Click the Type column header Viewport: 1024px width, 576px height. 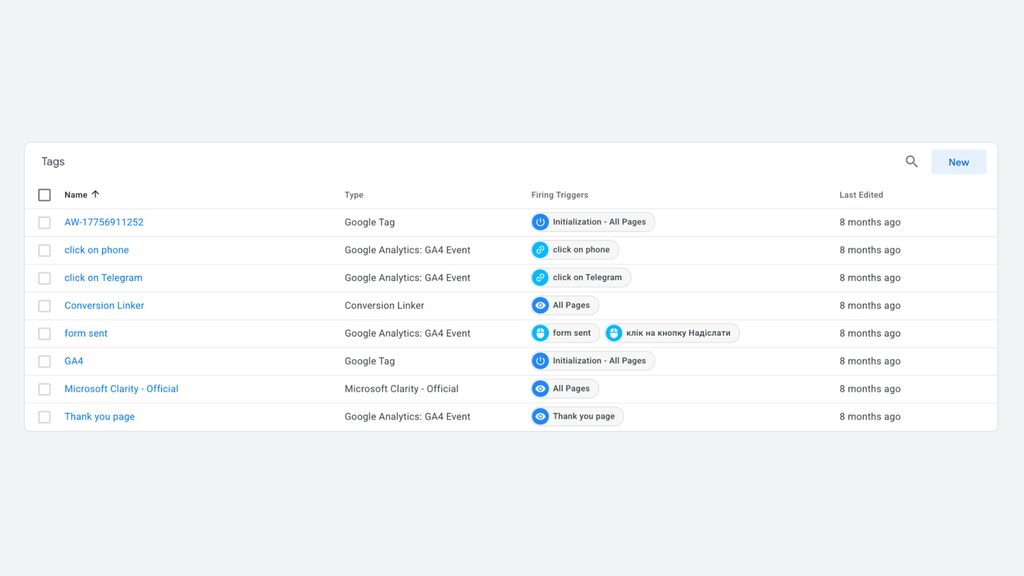(x=354, y=195)
